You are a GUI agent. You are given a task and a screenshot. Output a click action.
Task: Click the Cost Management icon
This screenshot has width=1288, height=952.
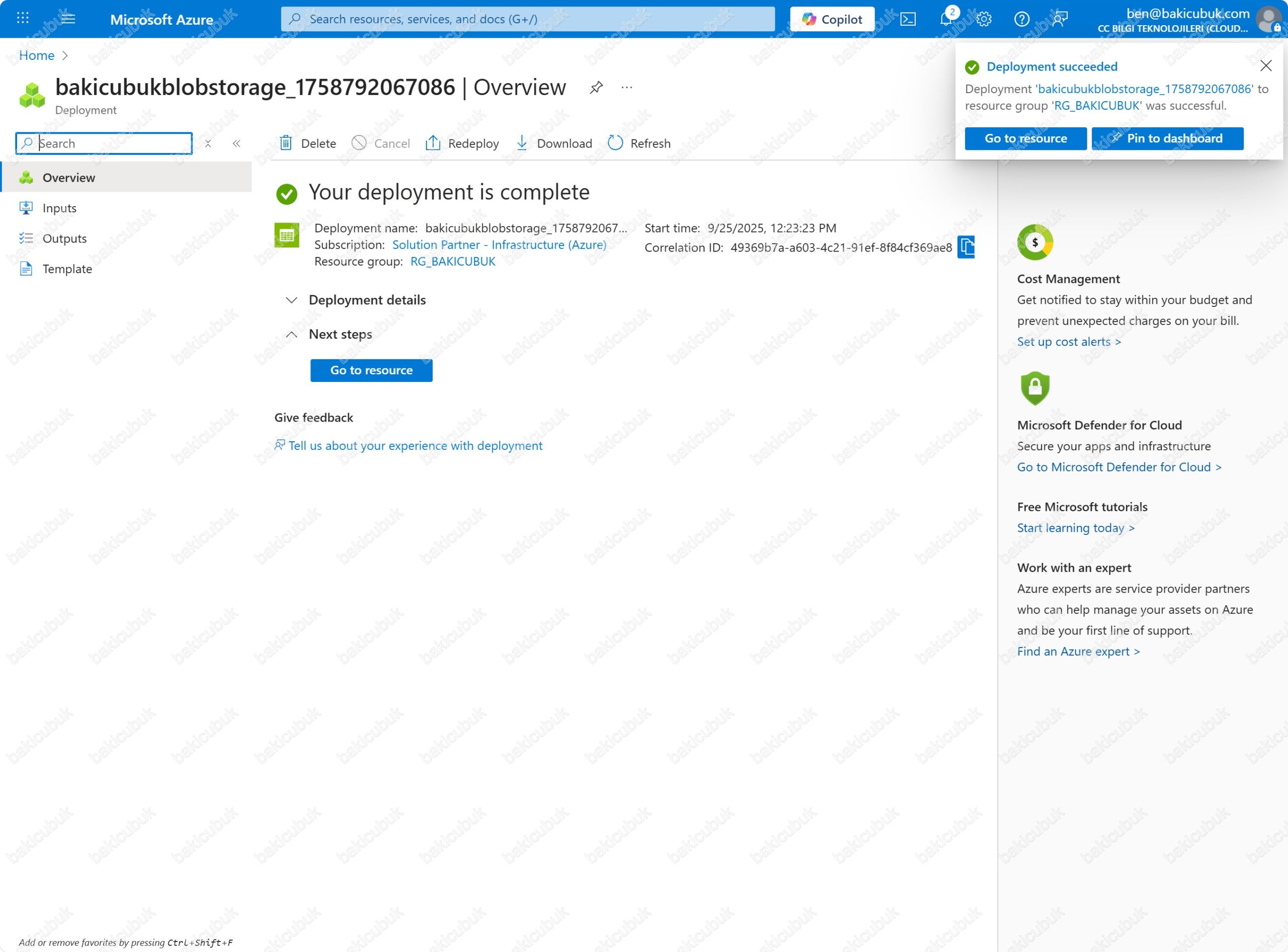[1034, 242]
